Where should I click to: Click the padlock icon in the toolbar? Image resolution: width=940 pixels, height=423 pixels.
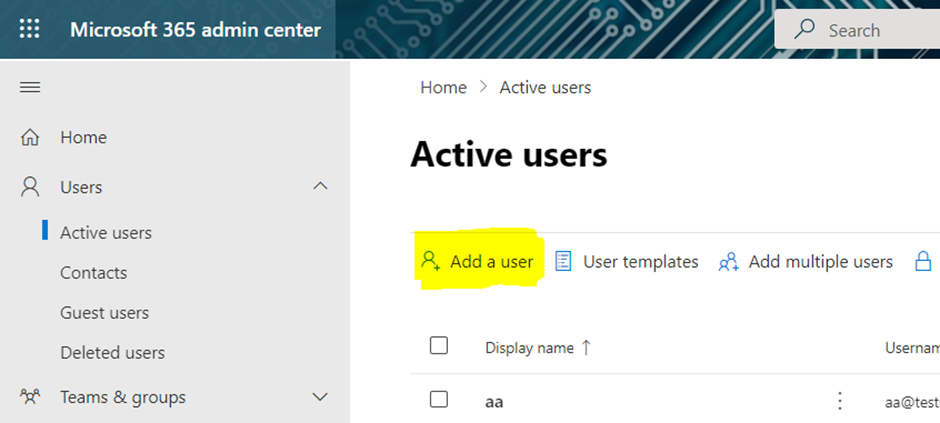click(x=923, y=262)
